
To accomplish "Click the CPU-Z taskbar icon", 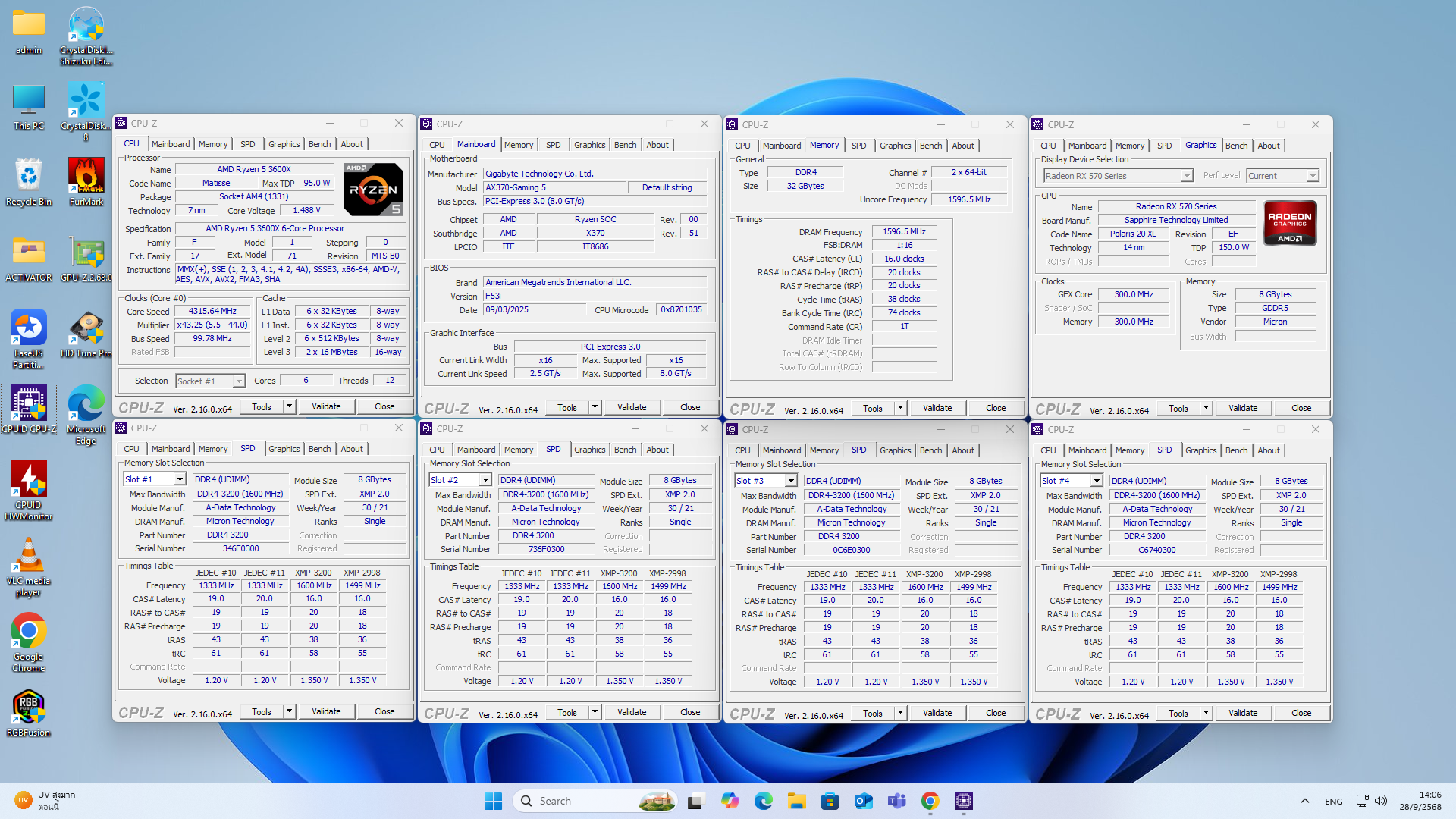I will [963, 801].
